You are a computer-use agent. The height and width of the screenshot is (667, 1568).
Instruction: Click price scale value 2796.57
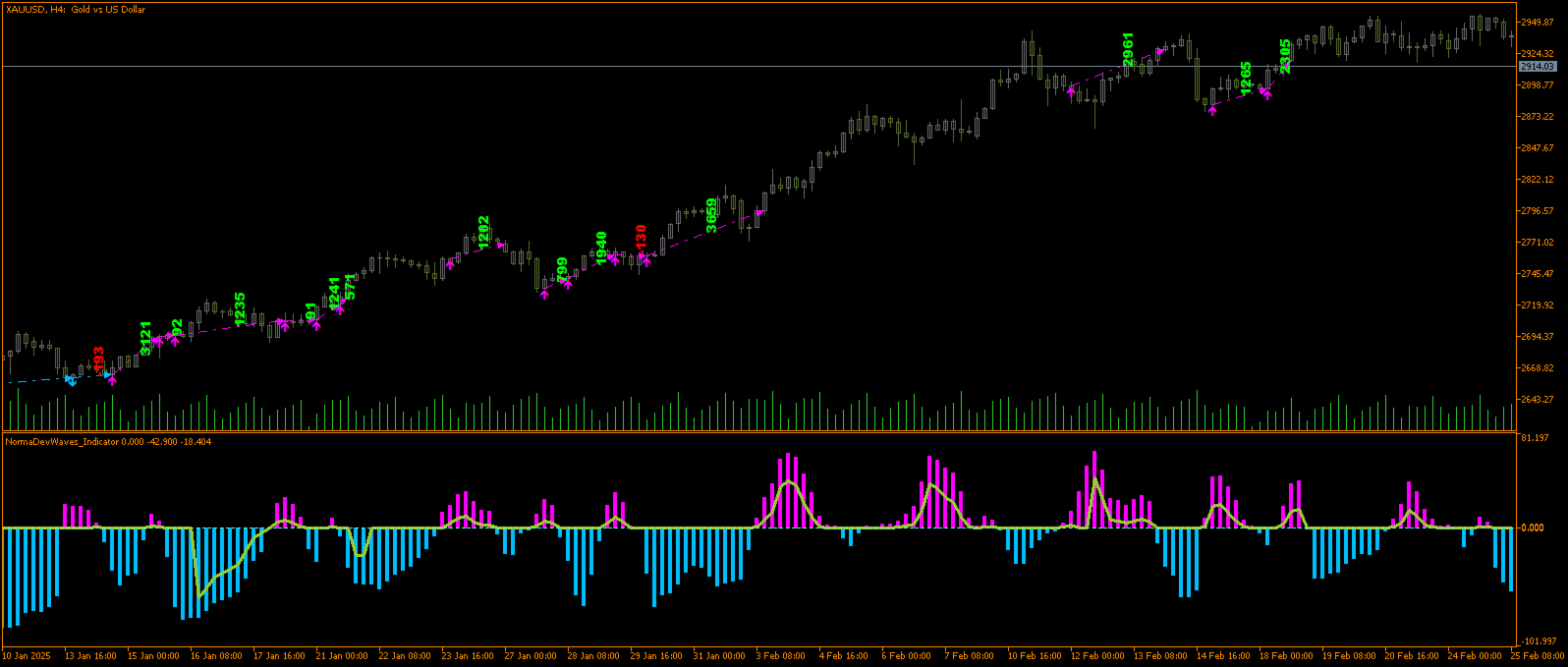tap(1538, 210)
